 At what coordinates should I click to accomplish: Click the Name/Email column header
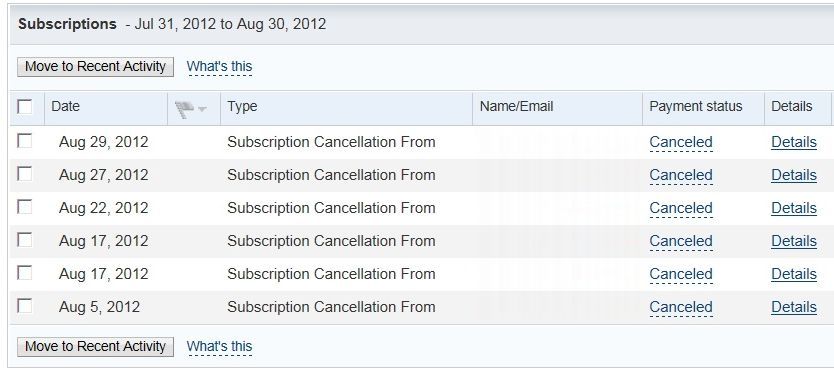click(x=516, y=106)
